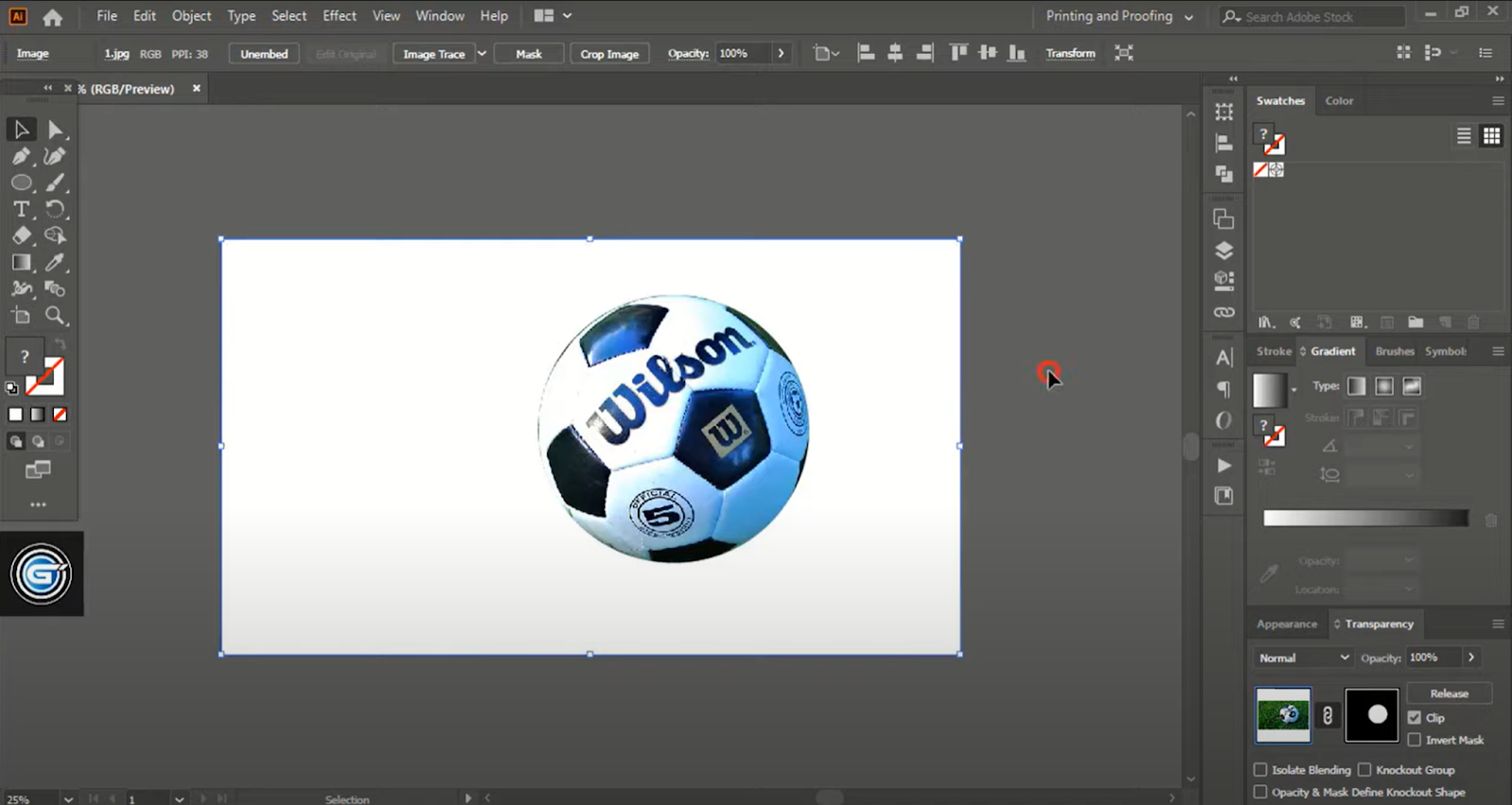
Task: Select the Artboard tool
Action: (x=21, y=316)
